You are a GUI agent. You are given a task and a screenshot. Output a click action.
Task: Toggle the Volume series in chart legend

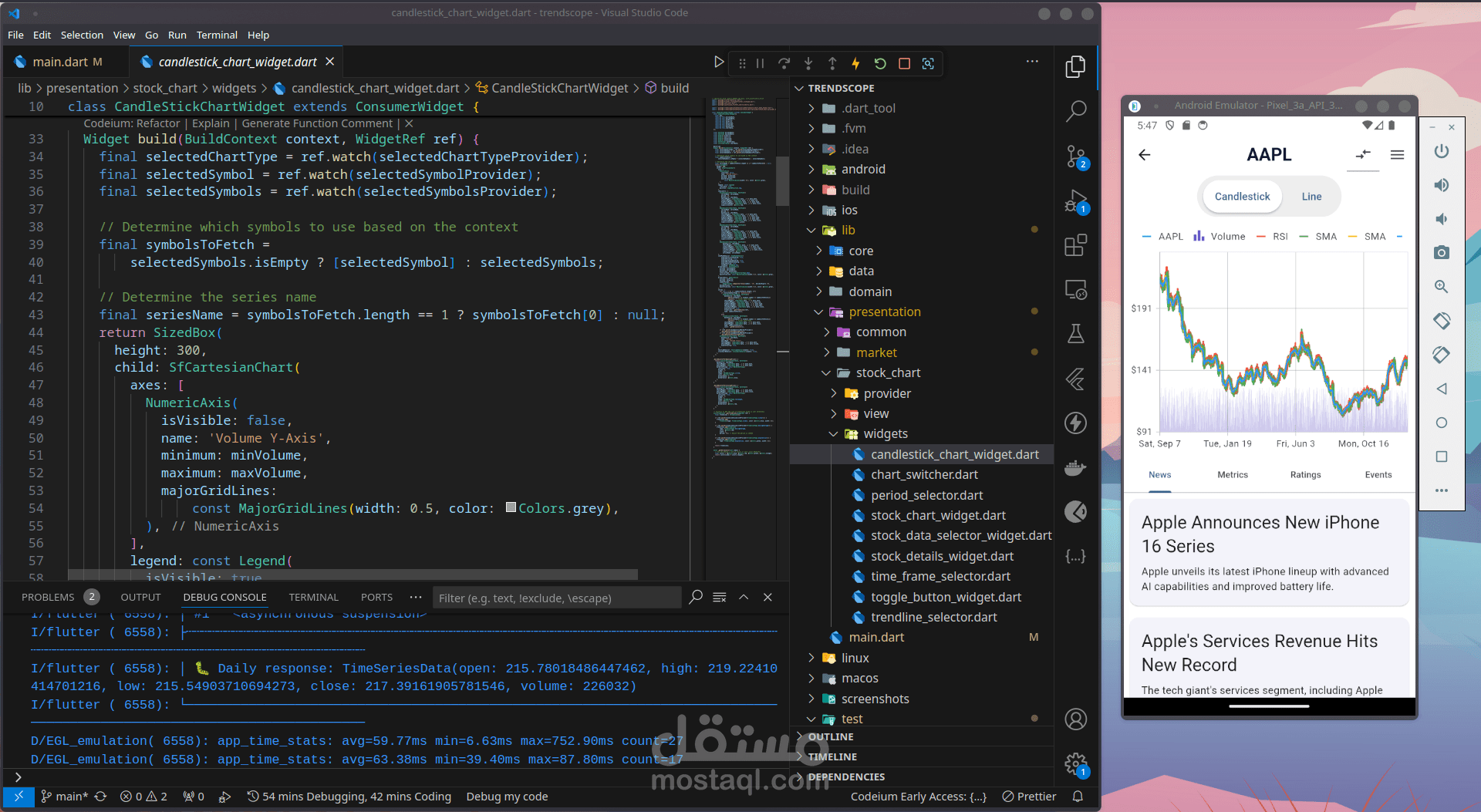(x=1220, y=237)
